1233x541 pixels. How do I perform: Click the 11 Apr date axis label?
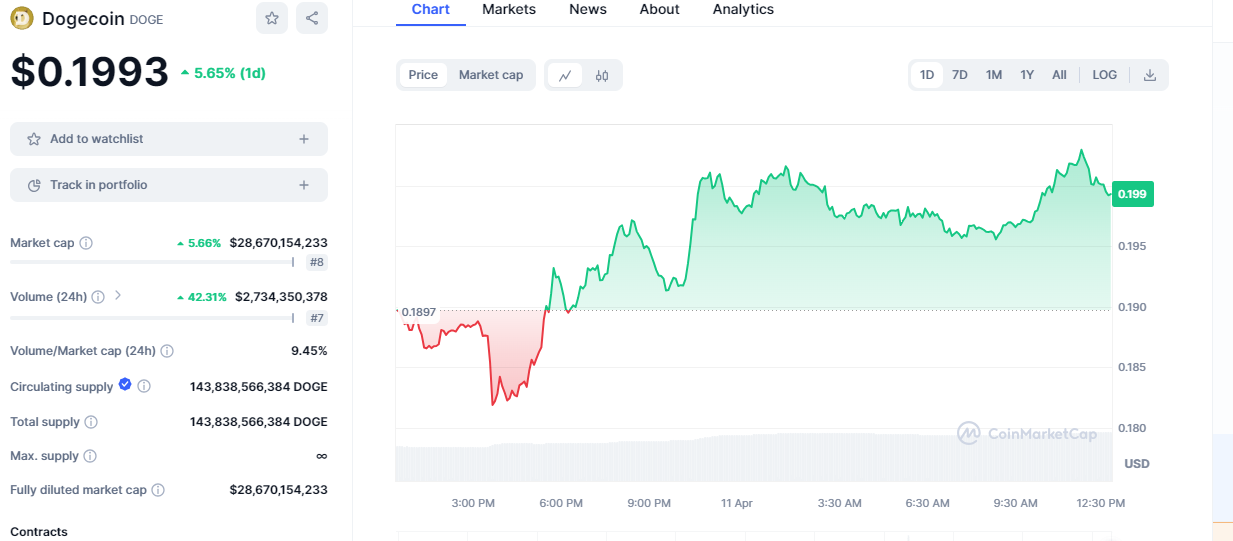tap(737, 503)
